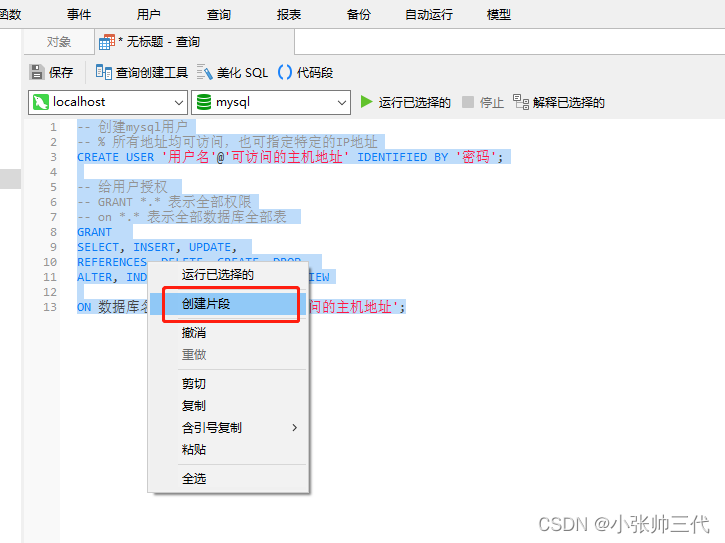Viewport: 725px width, 543px height.
Task: Expand the mysql database dropdown
Action: [x=341, y=102]
